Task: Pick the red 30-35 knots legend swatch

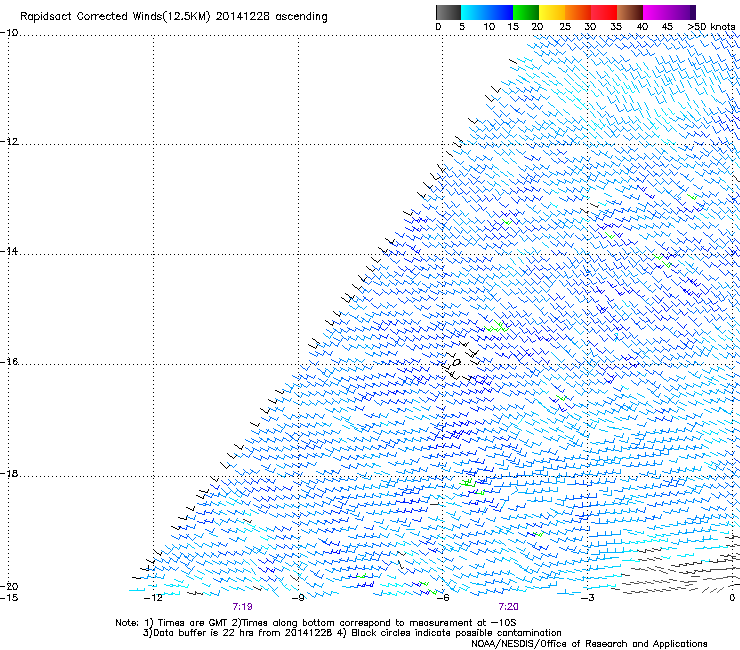Action: point(604,12)
